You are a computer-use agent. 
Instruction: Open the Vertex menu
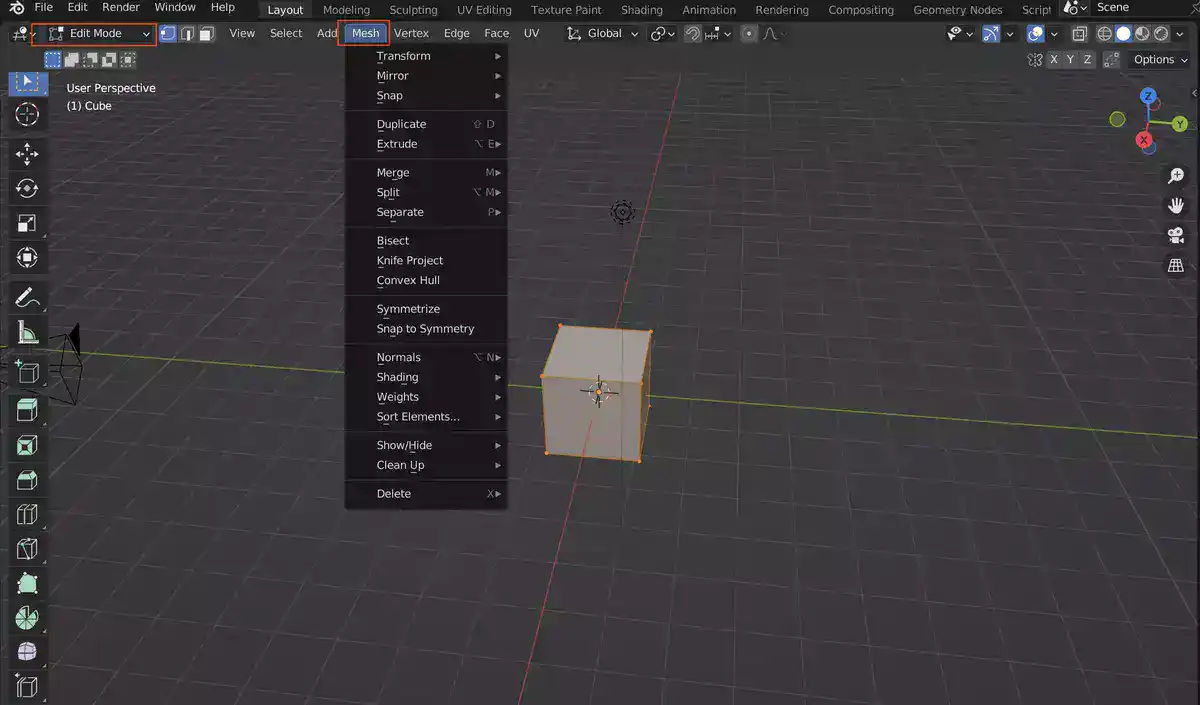pyautogui.click(x=411, y=33)
